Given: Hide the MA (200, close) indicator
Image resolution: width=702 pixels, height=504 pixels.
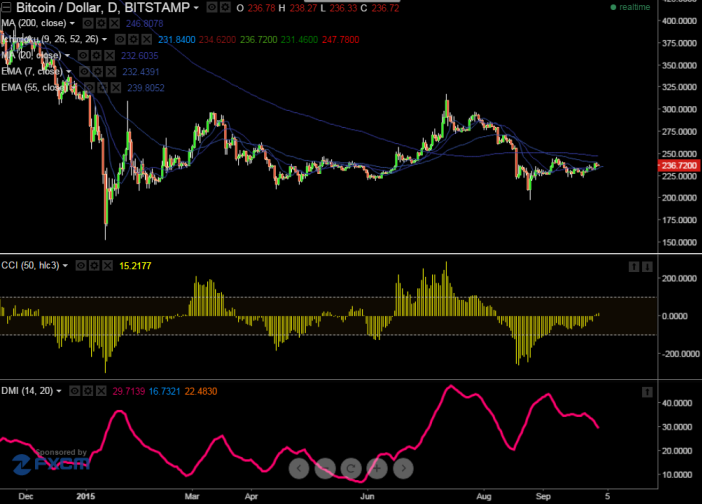Looking at the screenshot, I should click(x=88, y=23).
